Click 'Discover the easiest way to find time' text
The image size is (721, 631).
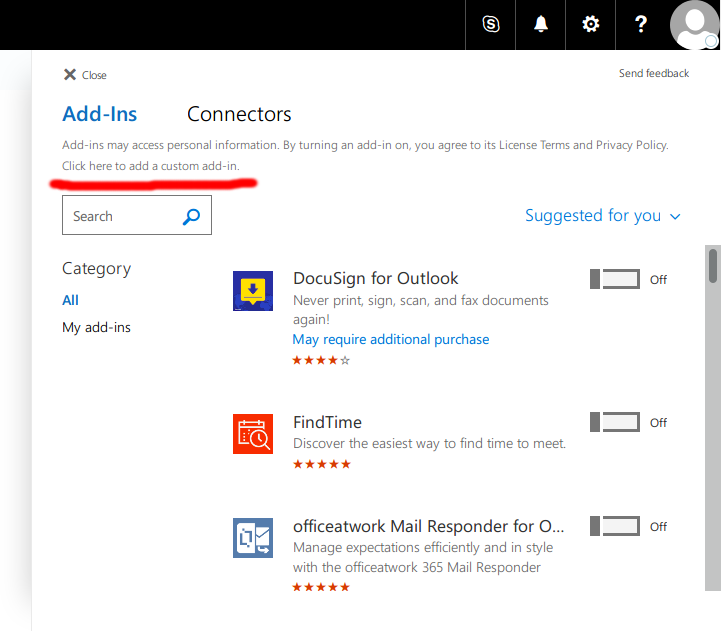429,443
